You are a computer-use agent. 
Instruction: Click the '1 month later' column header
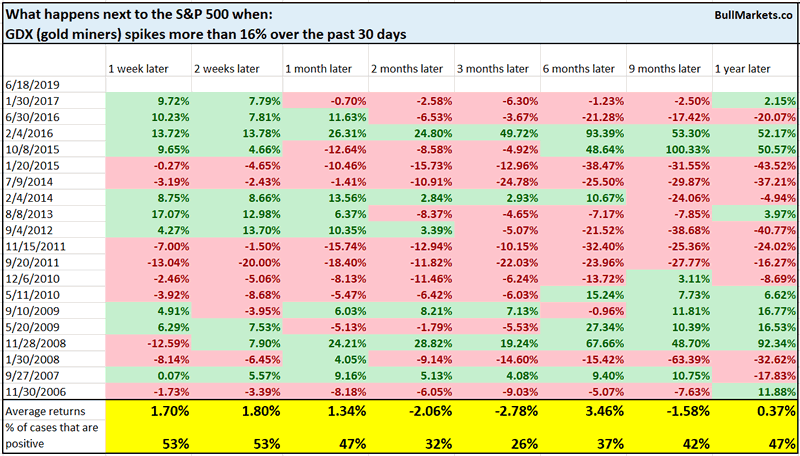[315, 67]
